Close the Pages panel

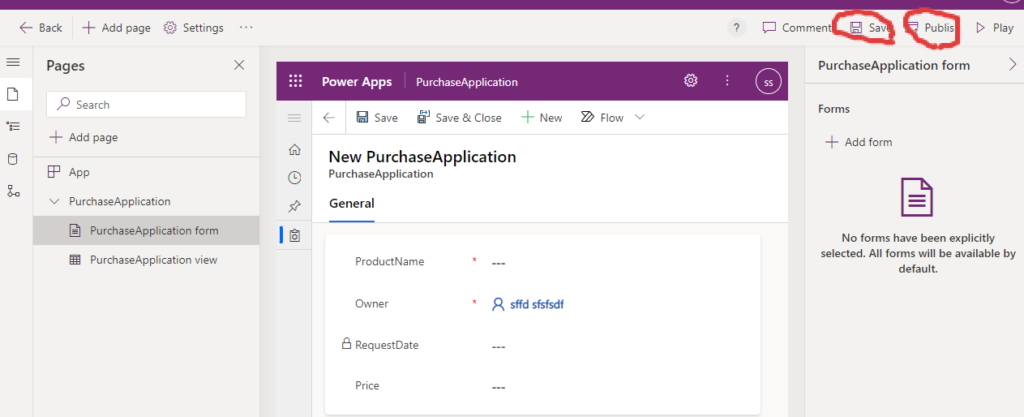click(x=239, y=65)
